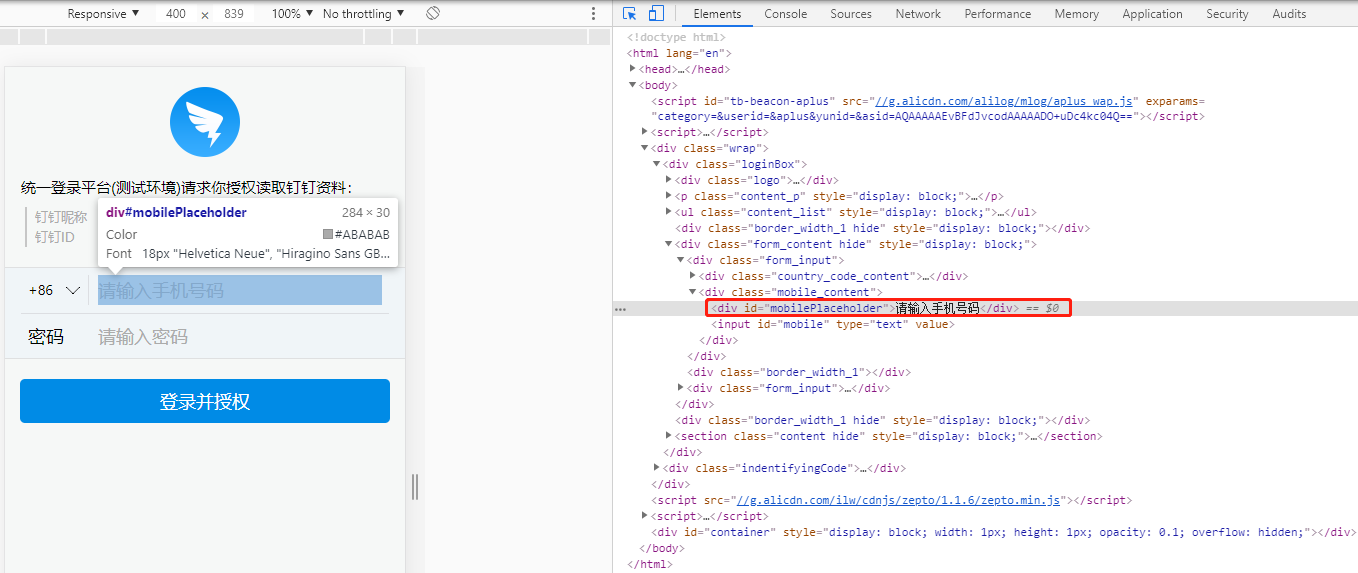Click the 密码 label
The image size is (1358, 573).
point(46,337)
